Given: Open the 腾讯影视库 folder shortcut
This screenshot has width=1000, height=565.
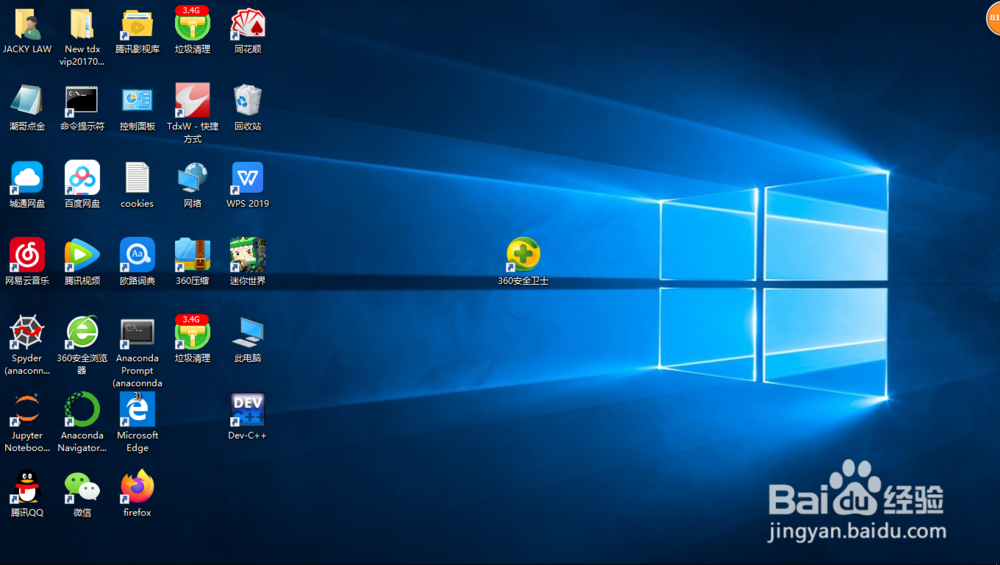Looking at the screenshot, I should (x=137, y=25).
